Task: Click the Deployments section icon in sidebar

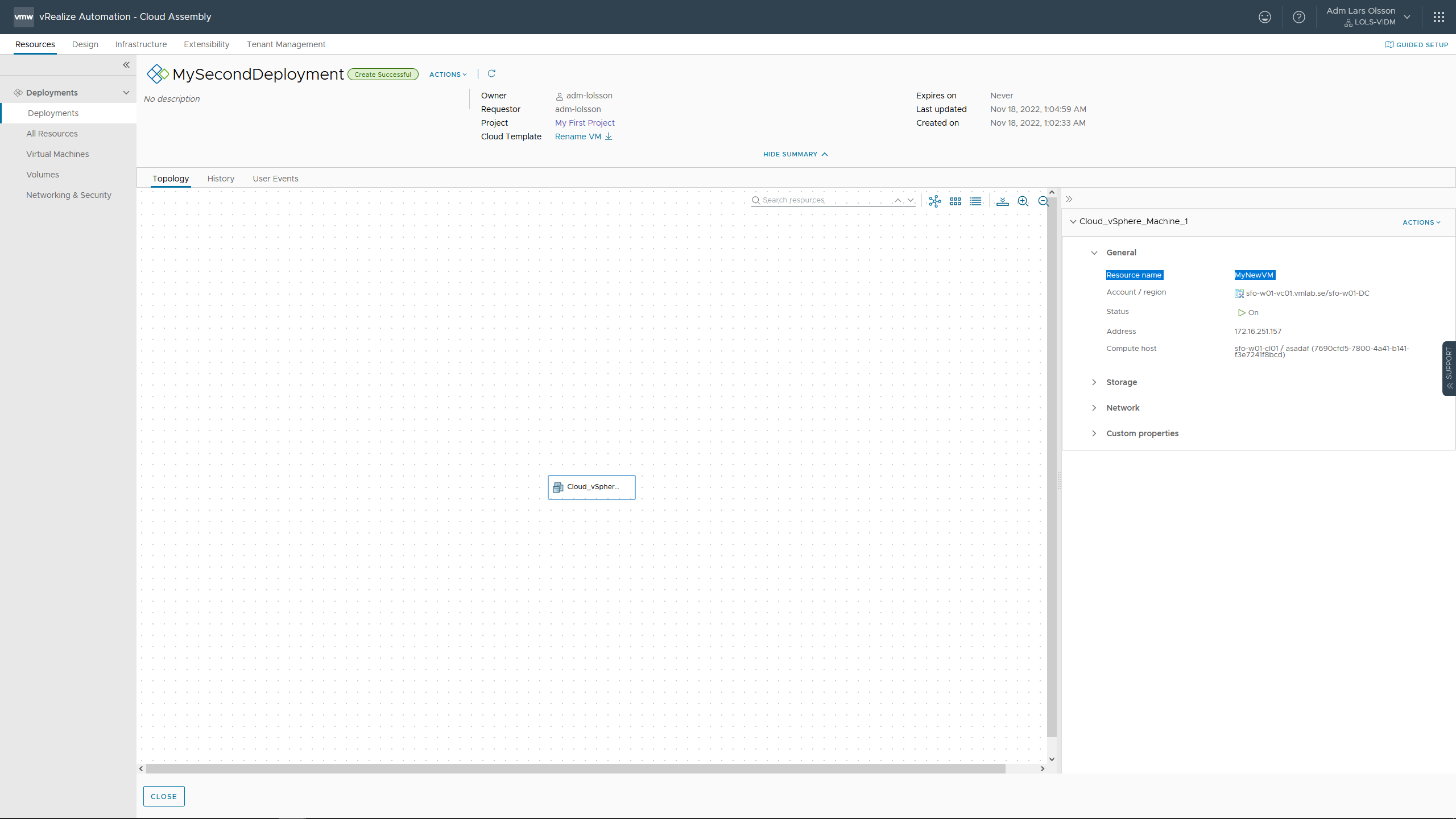Action: click(18, 93)
